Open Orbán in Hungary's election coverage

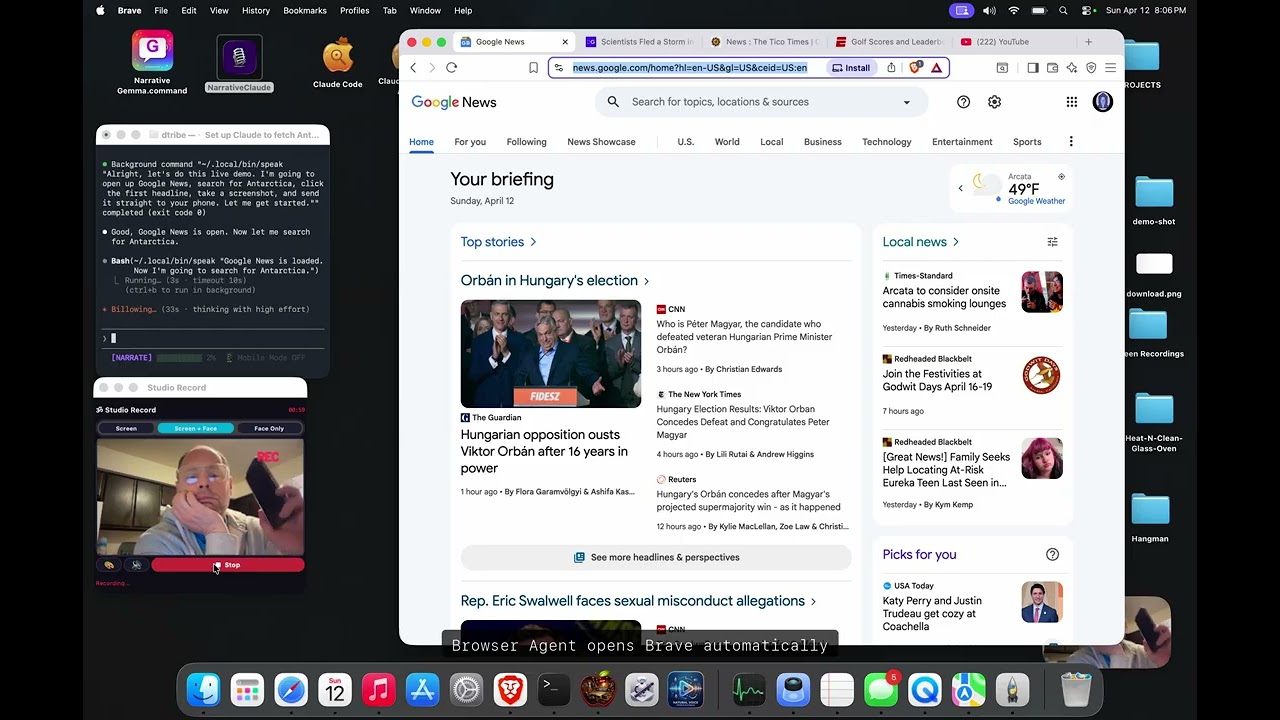point(555,281)
